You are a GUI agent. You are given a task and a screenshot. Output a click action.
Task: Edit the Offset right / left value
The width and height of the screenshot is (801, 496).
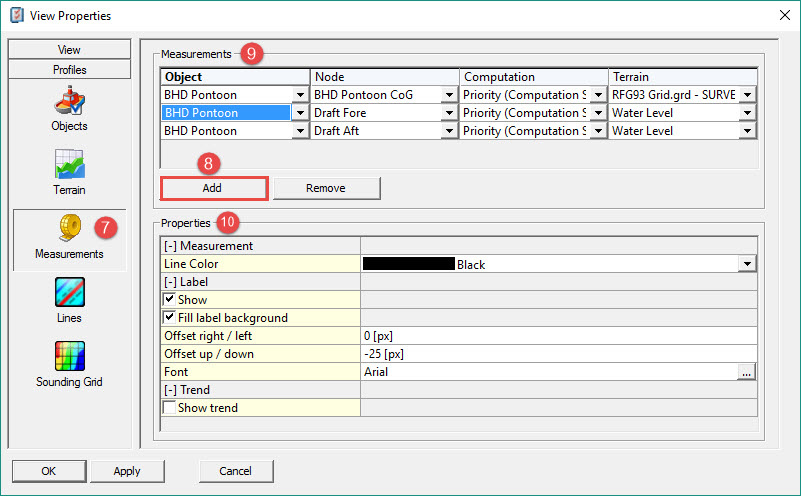pyautogui.click(x=558, y=336)
